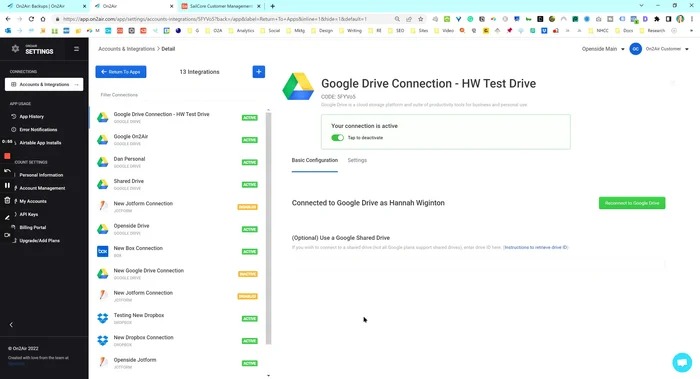Click the pause recording button
Viewport: 700px width, 379px height.
7,185
